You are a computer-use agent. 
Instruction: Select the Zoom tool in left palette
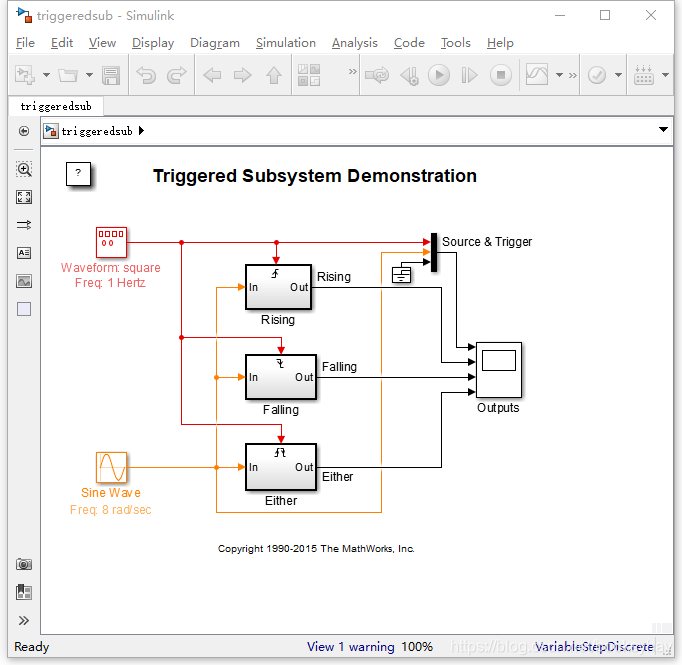24,169
